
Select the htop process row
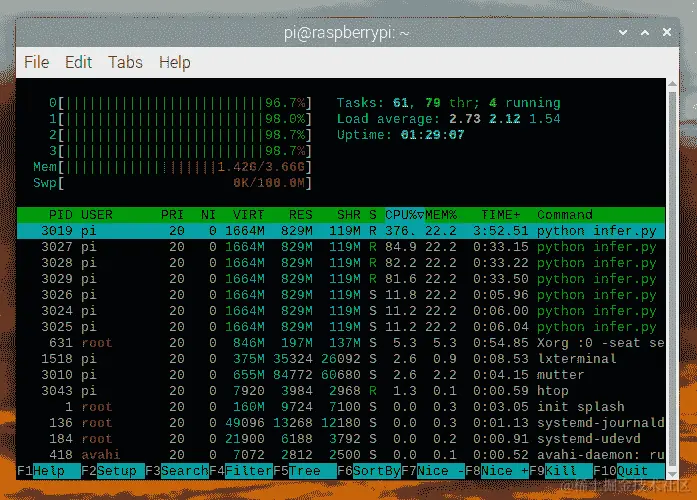coord(341,391)
